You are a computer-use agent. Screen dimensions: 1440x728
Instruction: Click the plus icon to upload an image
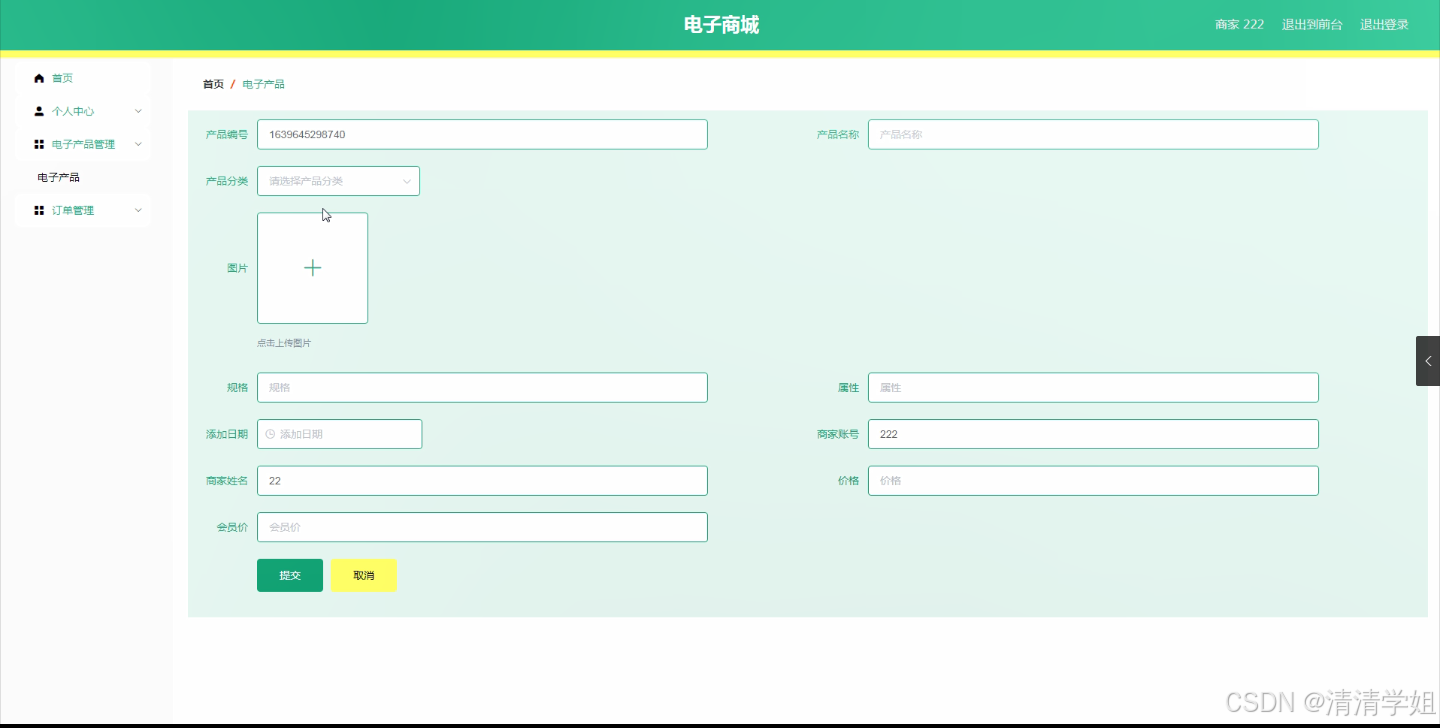[312, 267]
